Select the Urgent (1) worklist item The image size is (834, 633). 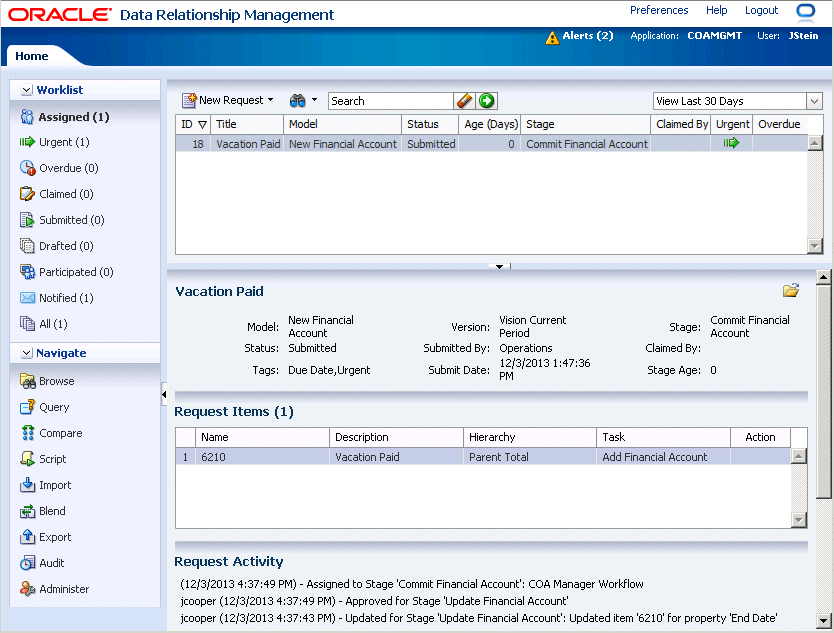click(x=64, y=142)
